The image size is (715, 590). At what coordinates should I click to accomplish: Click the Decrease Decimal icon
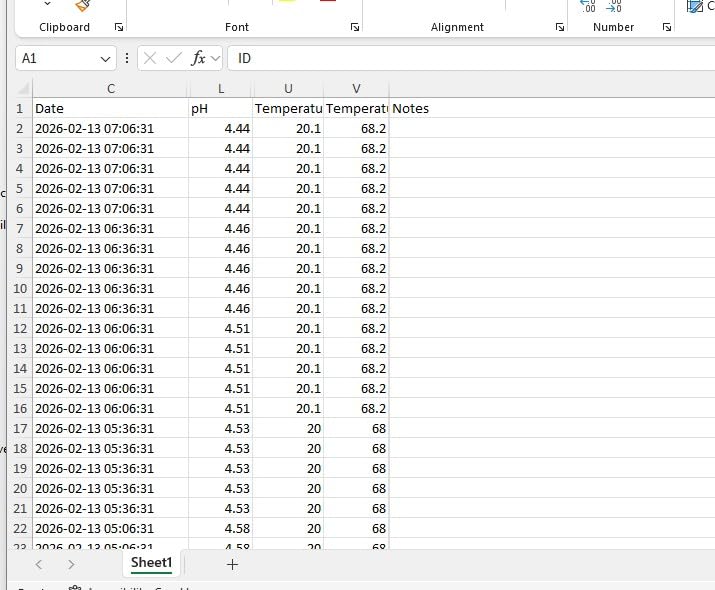(614, 6)
